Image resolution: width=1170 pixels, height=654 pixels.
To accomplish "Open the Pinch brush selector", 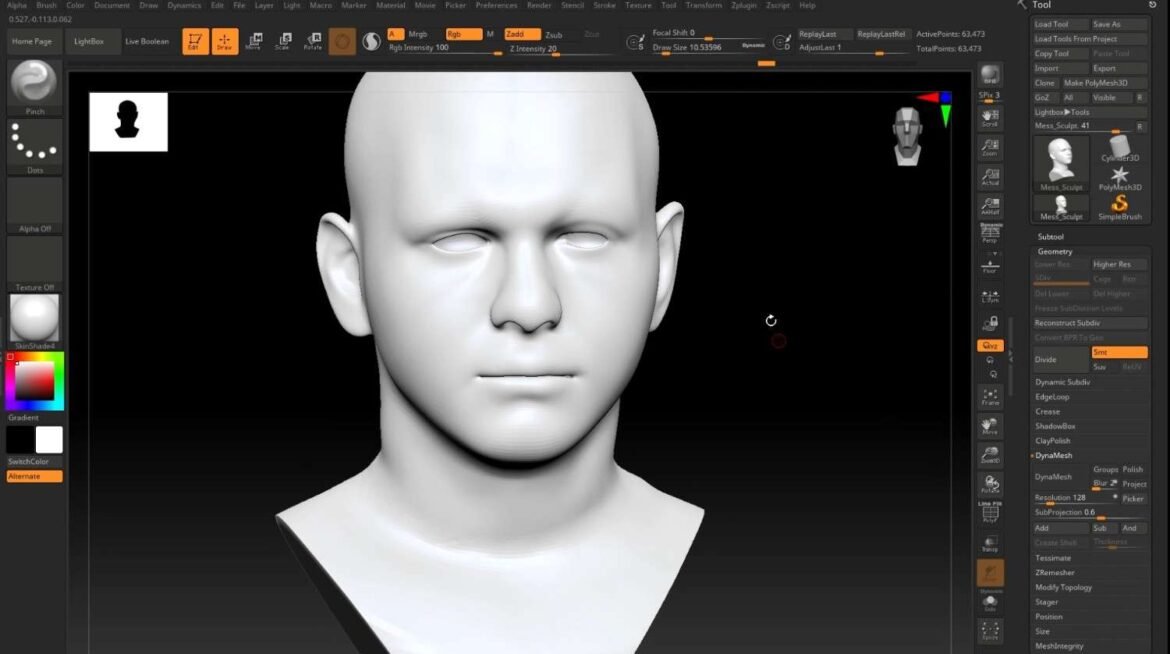I will [34, 83].
